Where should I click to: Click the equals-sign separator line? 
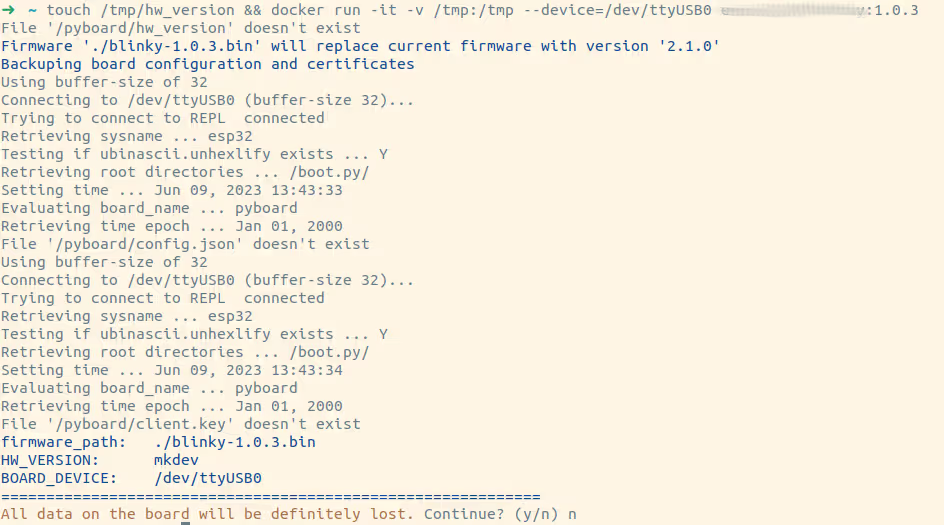tap(270, 496)
